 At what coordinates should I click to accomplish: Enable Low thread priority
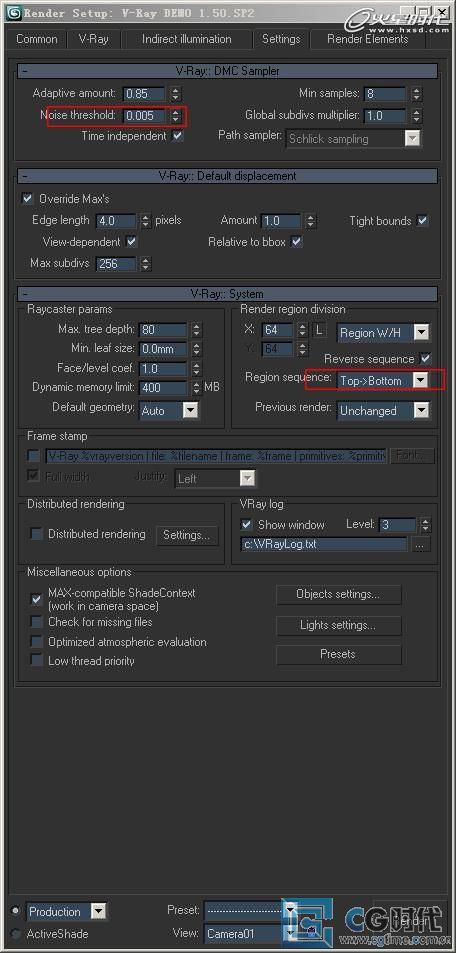[36, 660]
